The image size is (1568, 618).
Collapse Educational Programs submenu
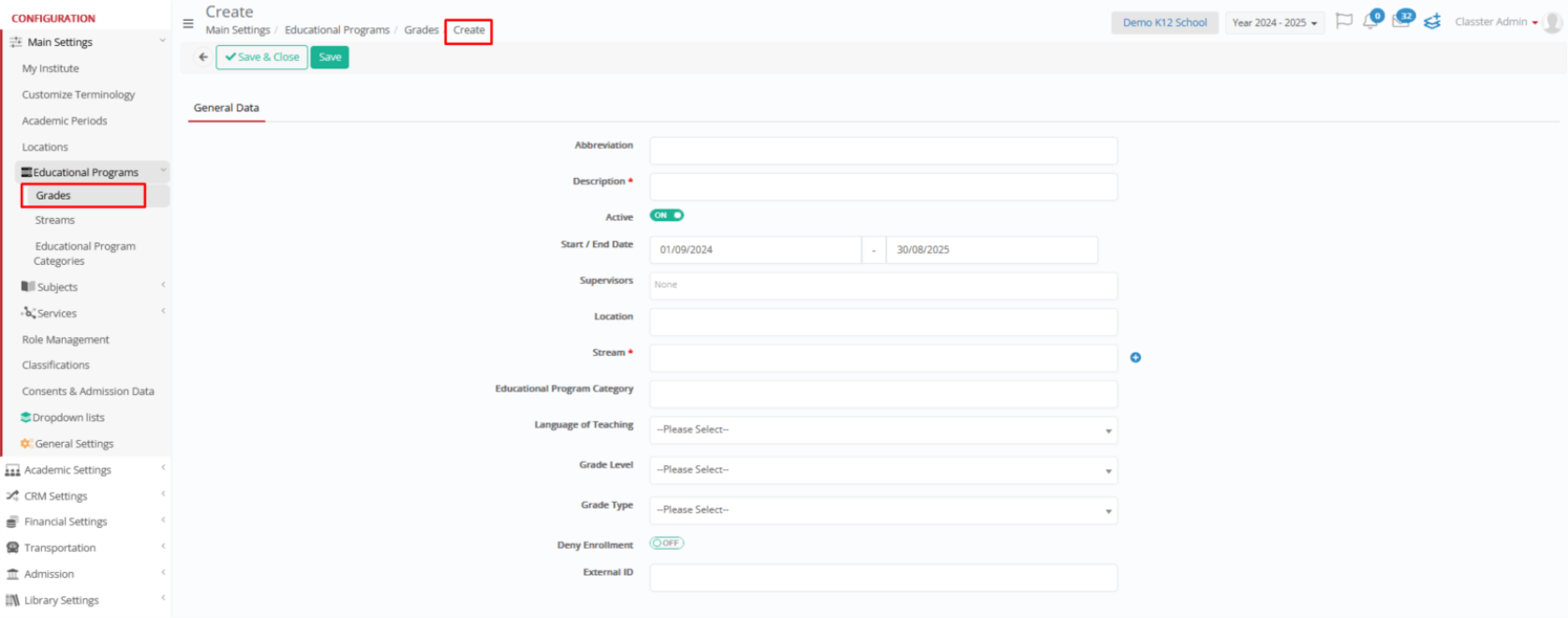(163, 171)
